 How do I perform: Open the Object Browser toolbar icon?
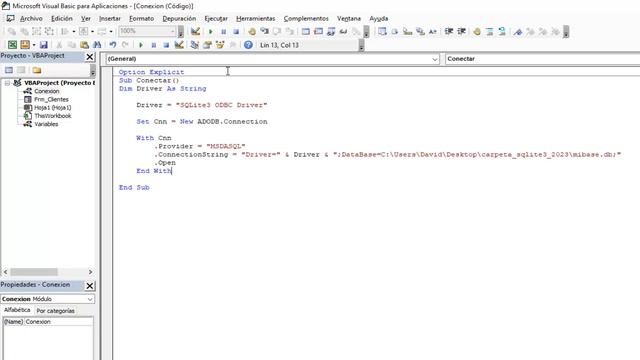[x=220, y=45]
